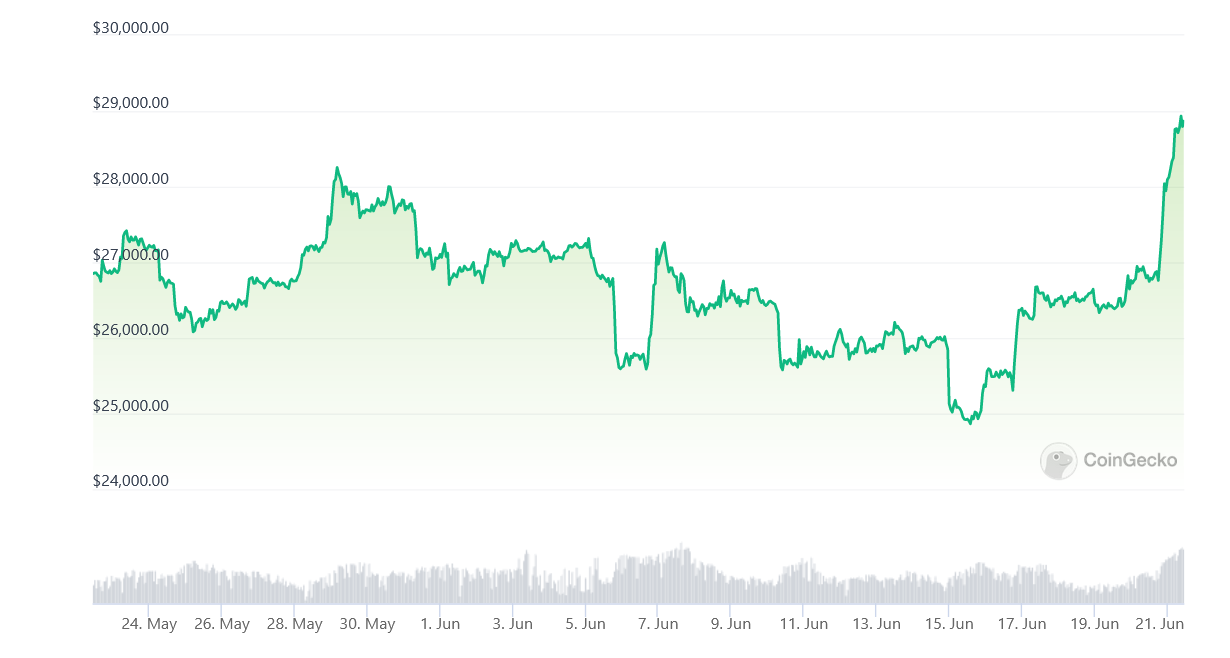
Task: Click the 24. May date label
Action: click(149, 624)
